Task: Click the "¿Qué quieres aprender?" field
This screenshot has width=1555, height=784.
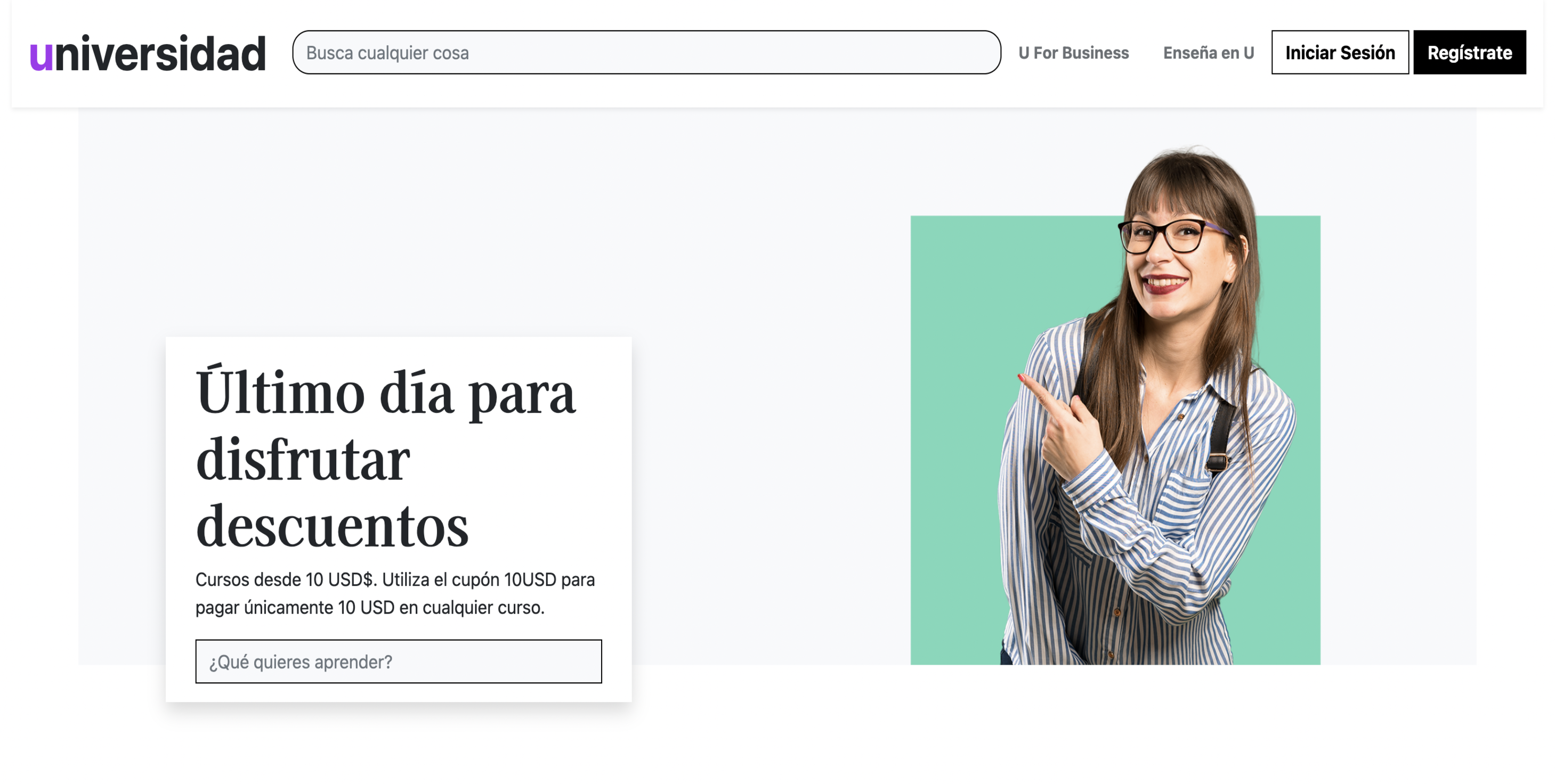Action: (x=399, y=661)
